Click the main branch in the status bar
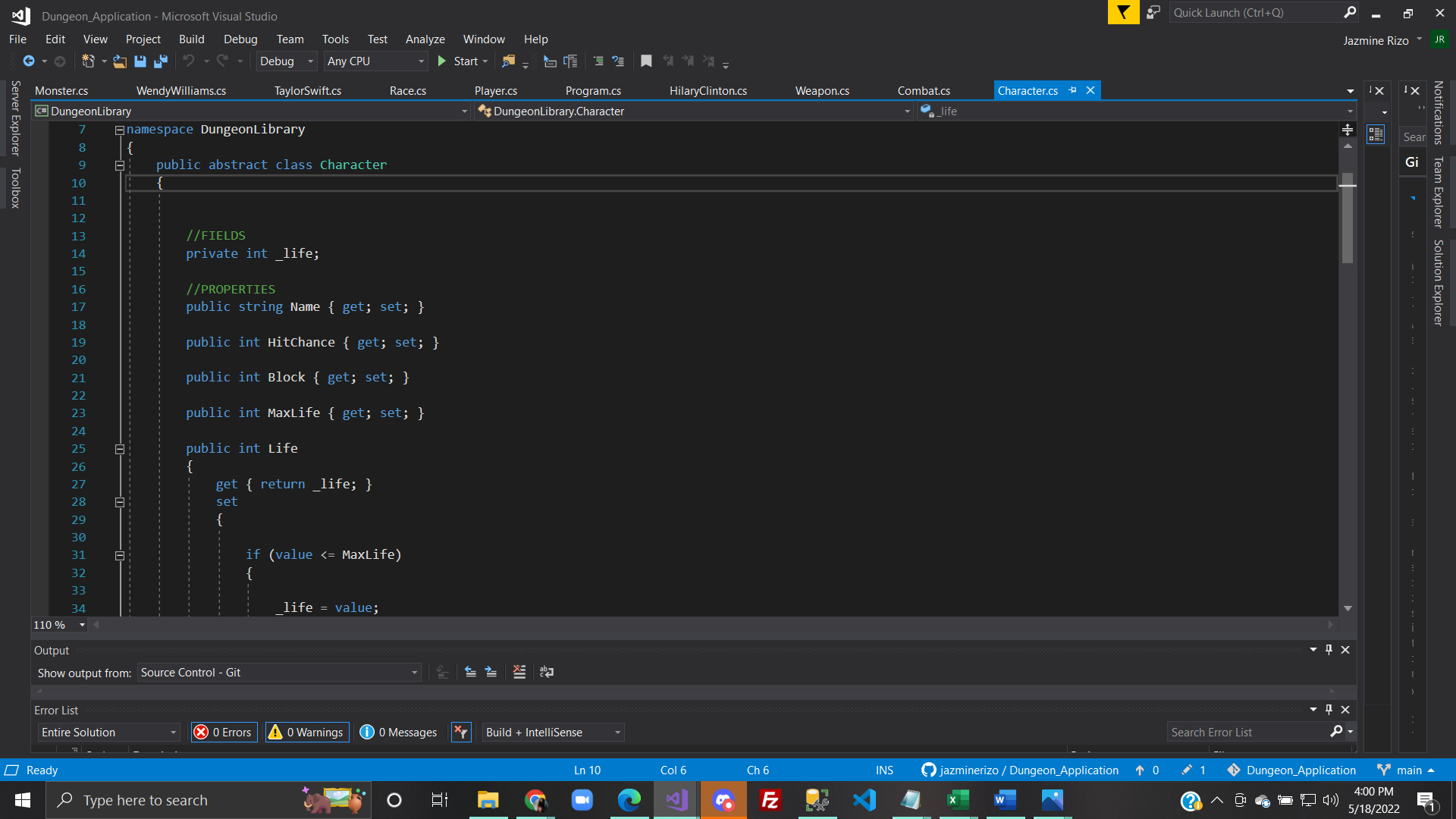 [x=1407, y=770]
